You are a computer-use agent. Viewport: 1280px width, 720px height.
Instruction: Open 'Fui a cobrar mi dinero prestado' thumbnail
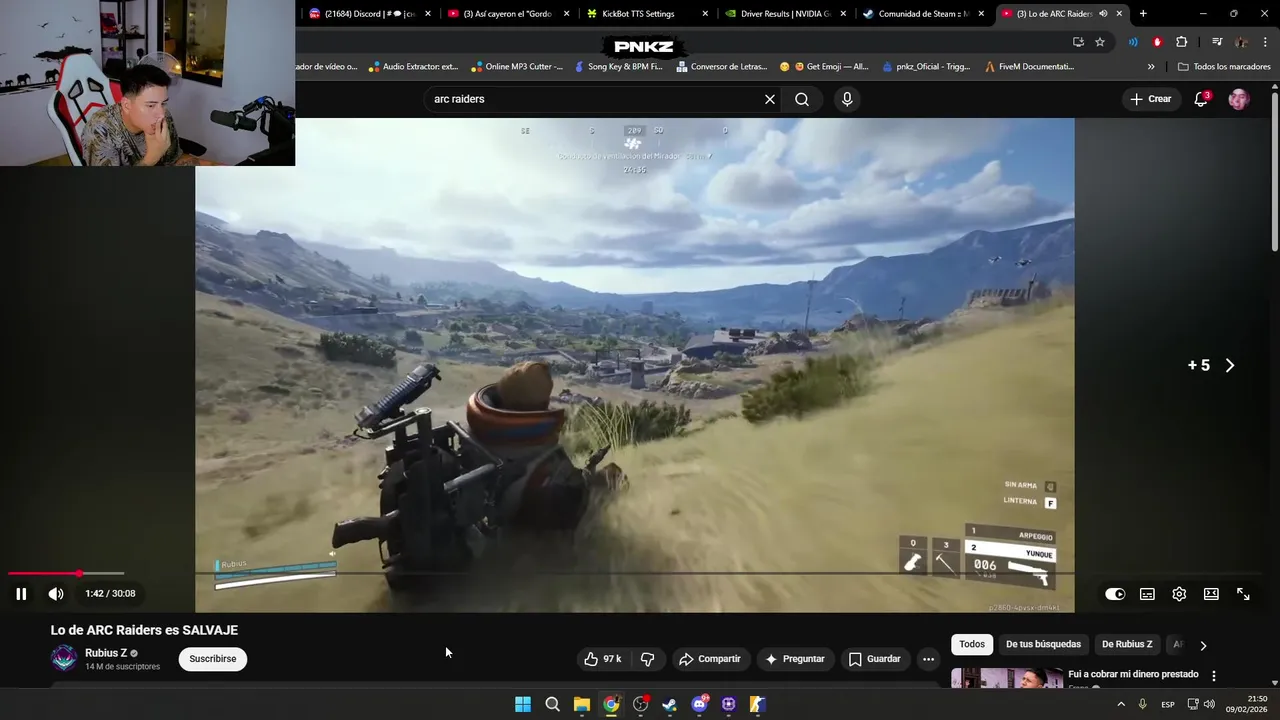[1007, 678]
